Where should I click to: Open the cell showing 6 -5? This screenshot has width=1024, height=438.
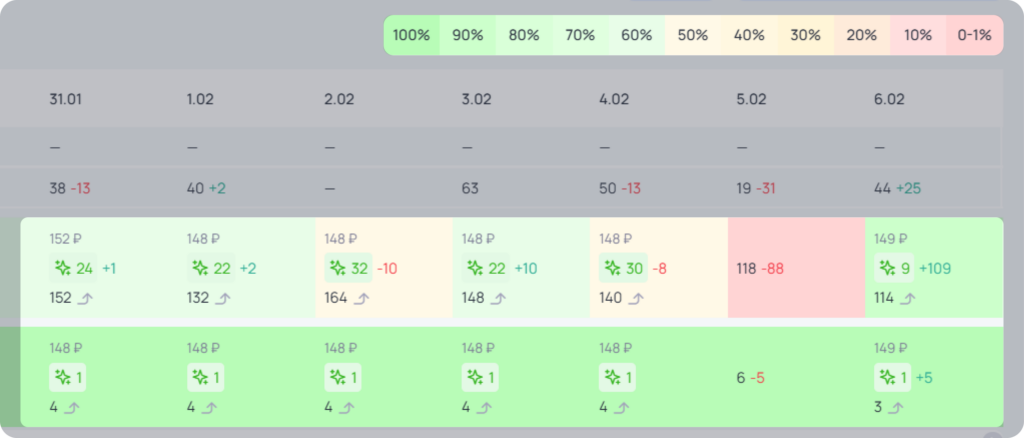click(796, 377)
